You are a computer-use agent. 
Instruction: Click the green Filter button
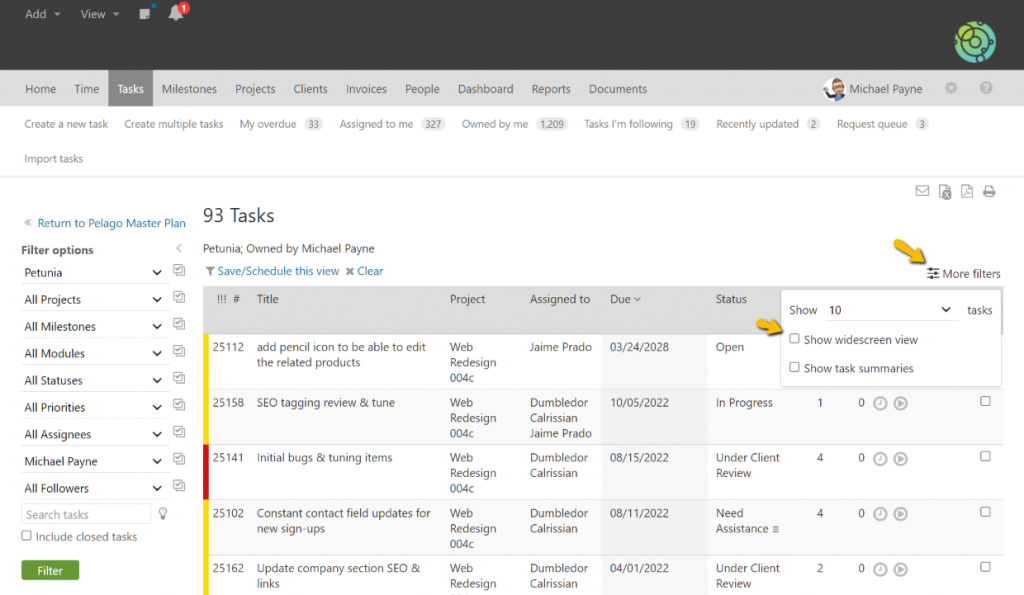point(50,570)
